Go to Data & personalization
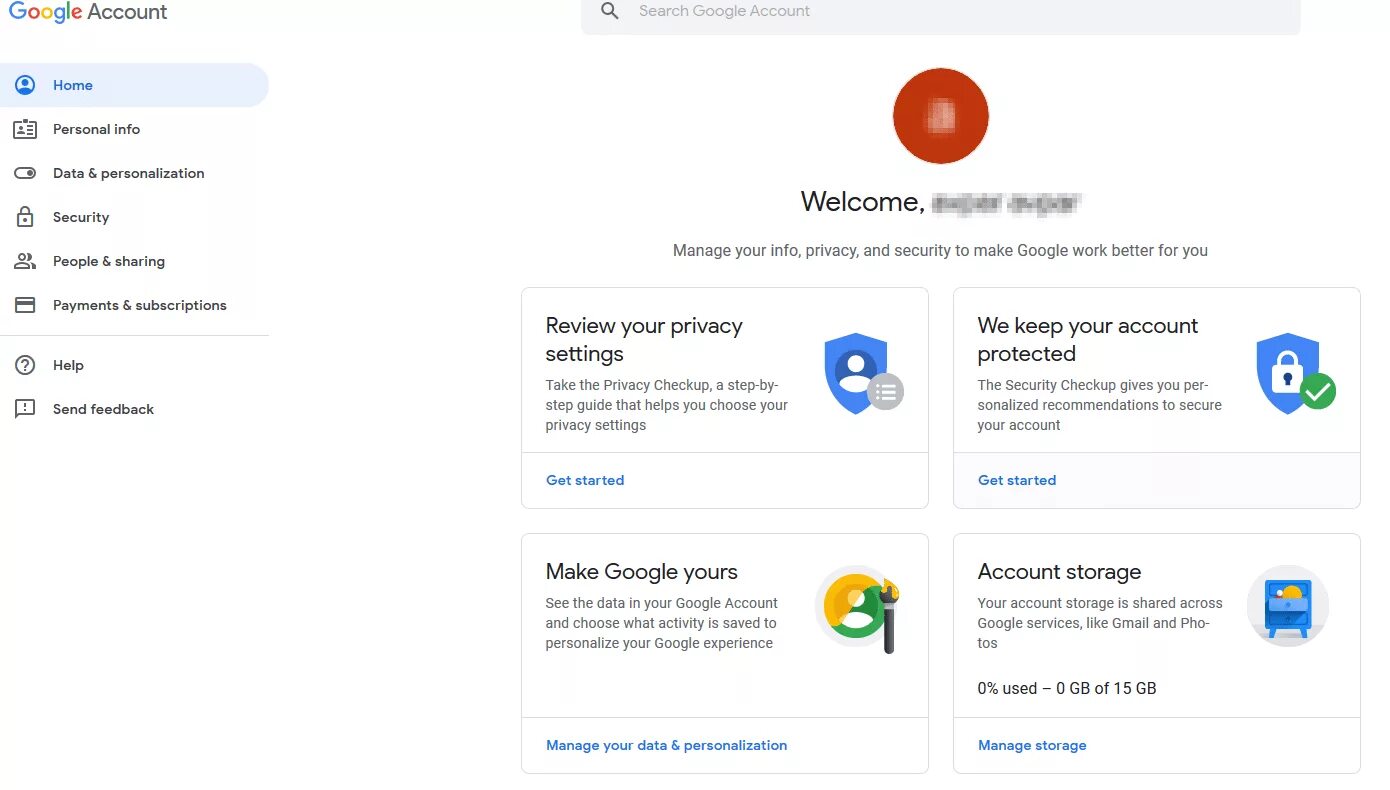The width and height of the screenshot is (1390, 790). coord(134,173)
